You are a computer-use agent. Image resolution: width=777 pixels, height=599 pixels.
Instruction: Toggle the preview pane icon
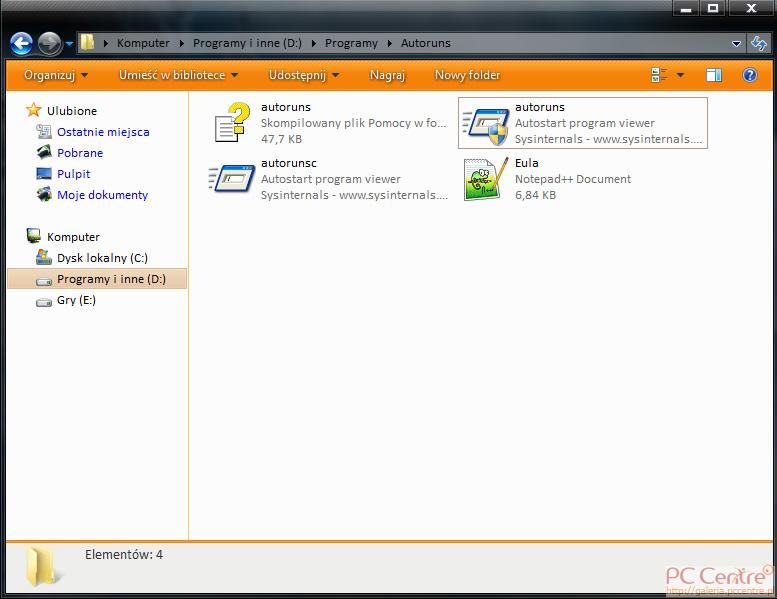714,75
